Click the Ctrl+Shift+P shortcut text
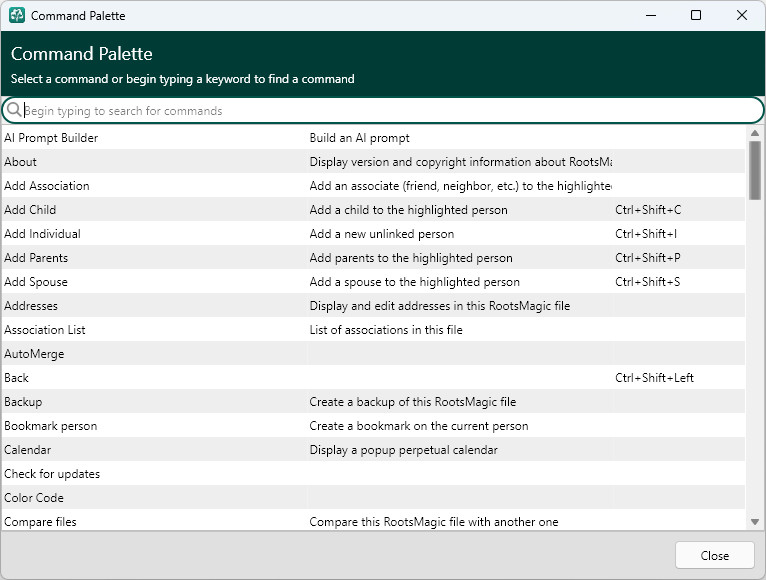This screenshot has height=580, width=766. click(x=648, y=258)
